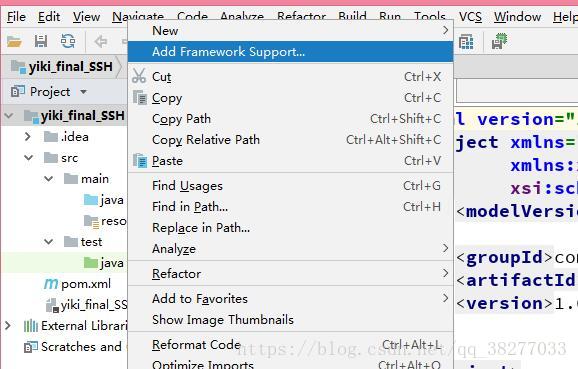The width and height of the screenshot is (578, 369).
Task: Open the Refactor submenu in context menu
Action: coord(290,274)
